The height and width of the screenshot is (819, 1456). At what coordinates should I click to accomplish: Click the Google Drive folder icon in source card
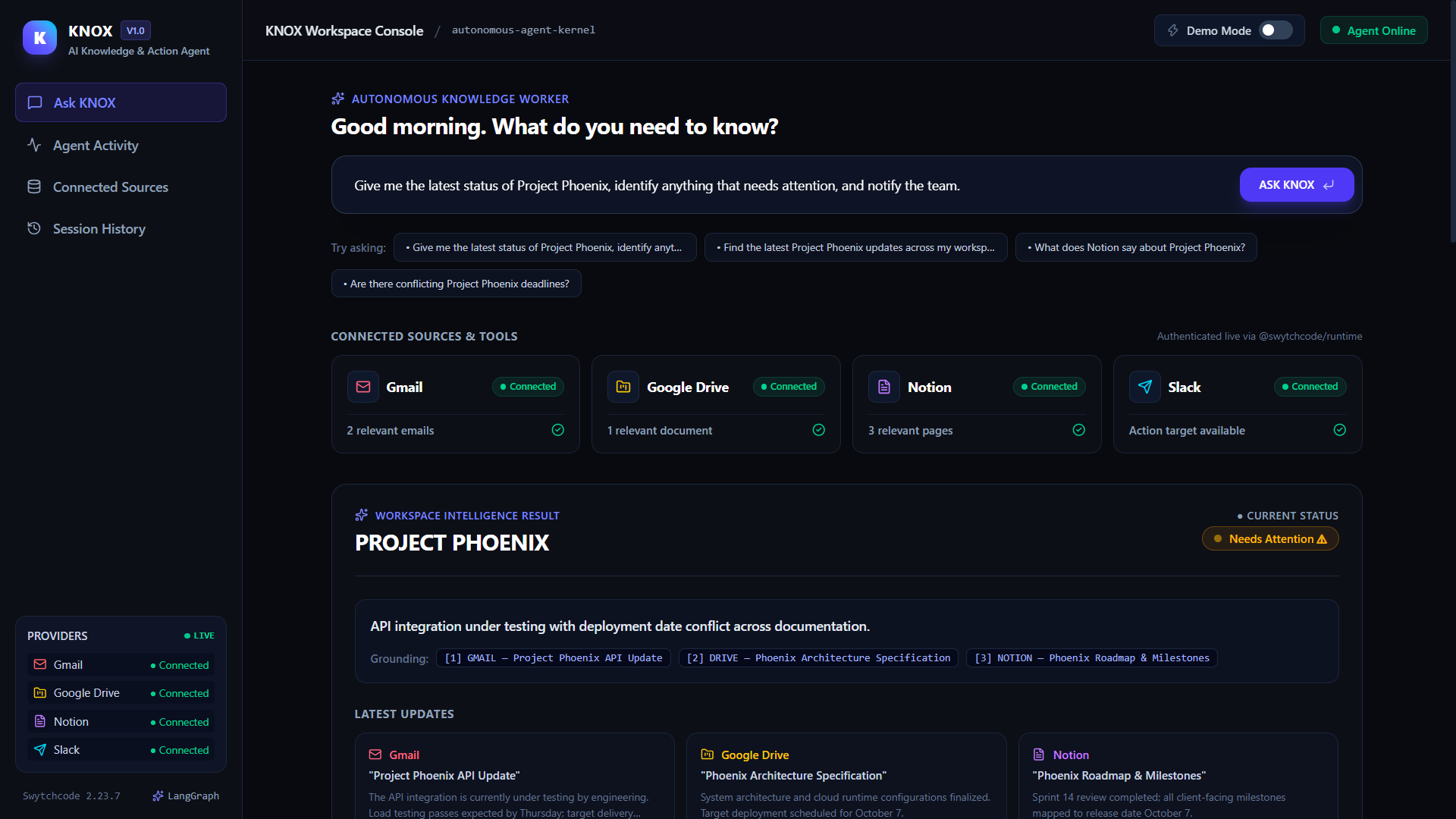623,387
